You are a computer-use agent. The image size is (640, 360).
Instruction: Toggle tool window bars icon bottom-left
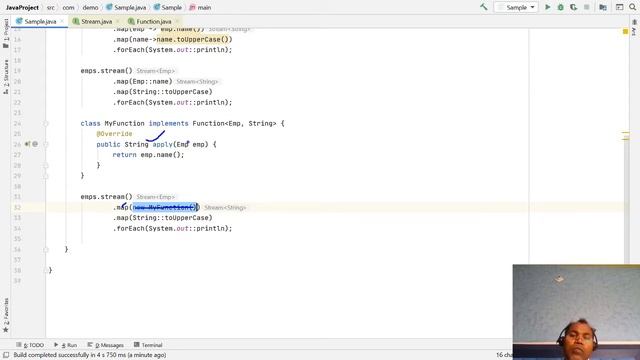[x=6, y=355]
